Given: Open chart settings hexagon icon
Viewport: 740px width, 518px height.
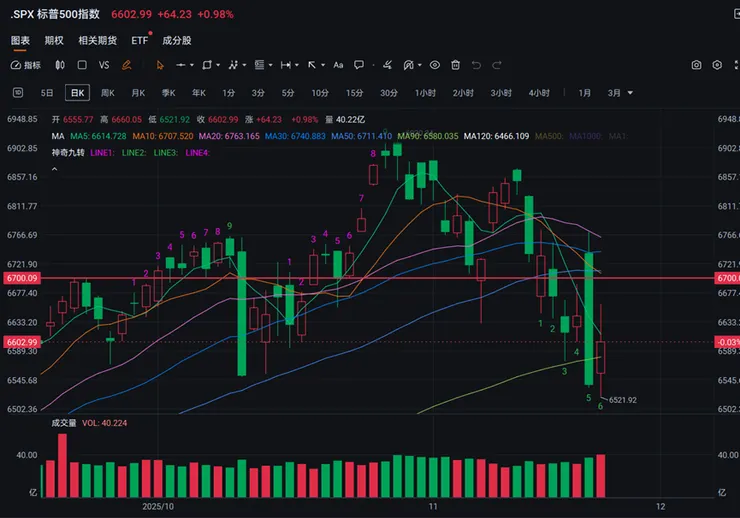Looking at the screenshot, I should [717, 65].
